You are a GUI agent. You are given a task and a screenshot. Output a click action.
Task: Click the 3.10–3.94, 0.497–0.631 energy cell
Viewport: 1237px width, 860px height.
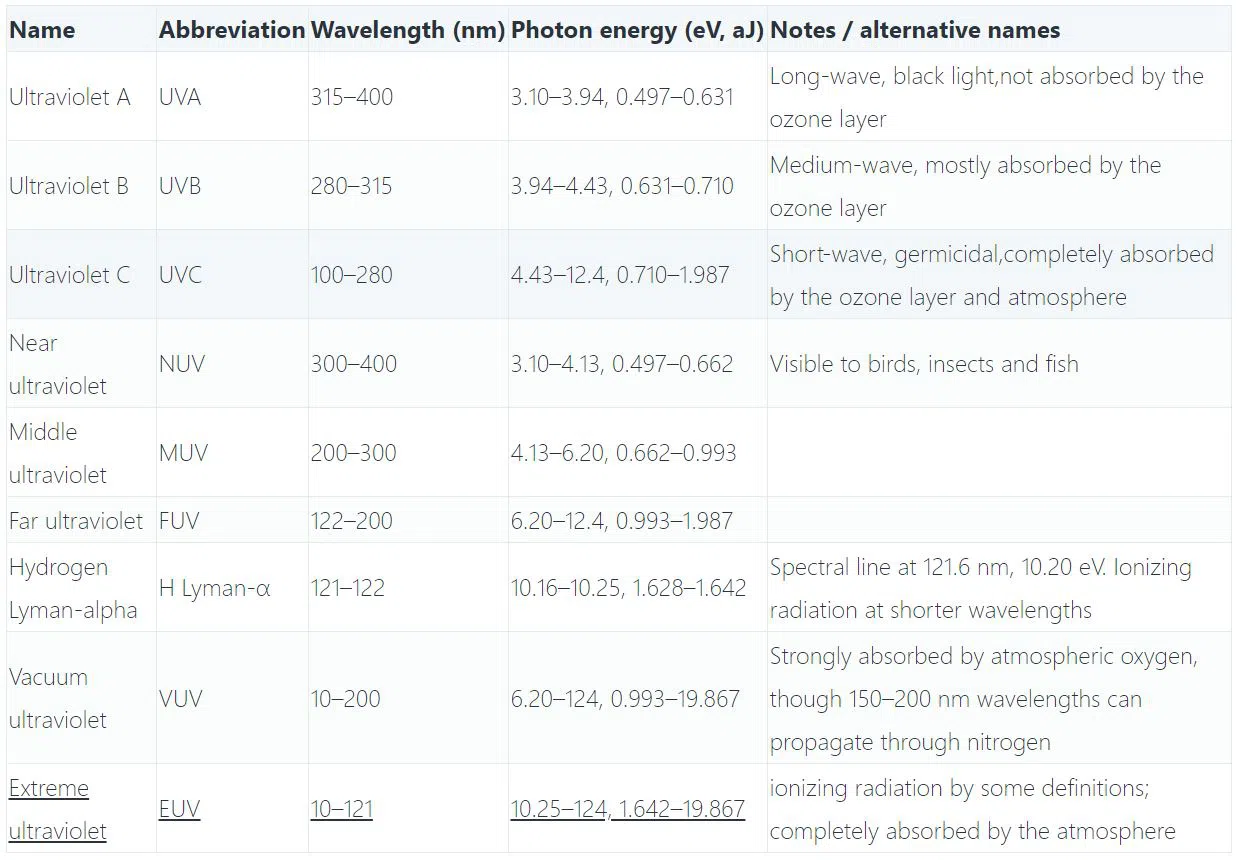coord(622,97)
